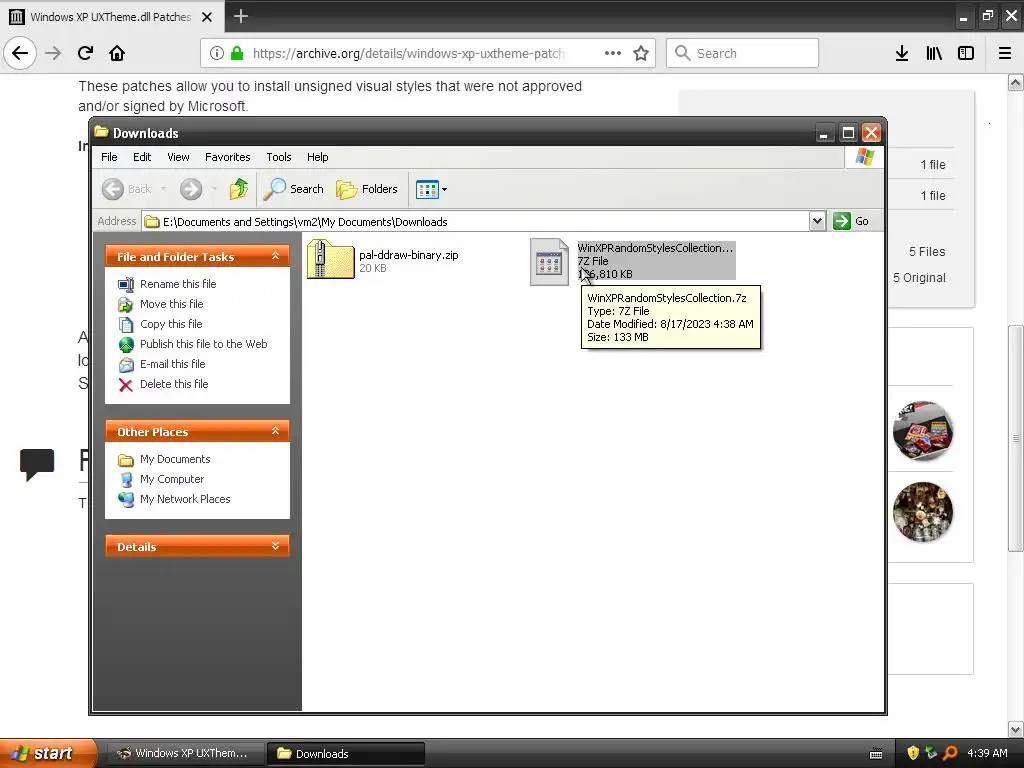Click the Firefox URL address field

pos(408,54)
